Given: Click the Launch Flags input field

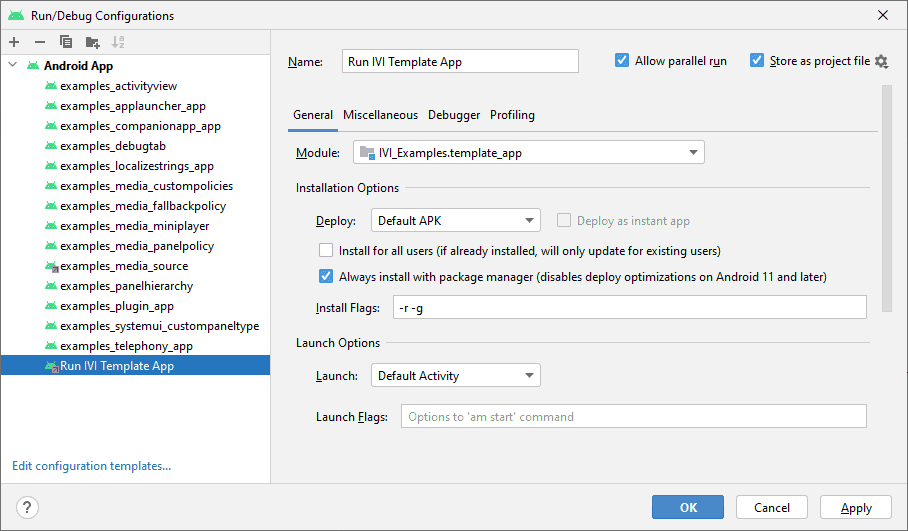Looking at the screenshot, I should (633, 417).
